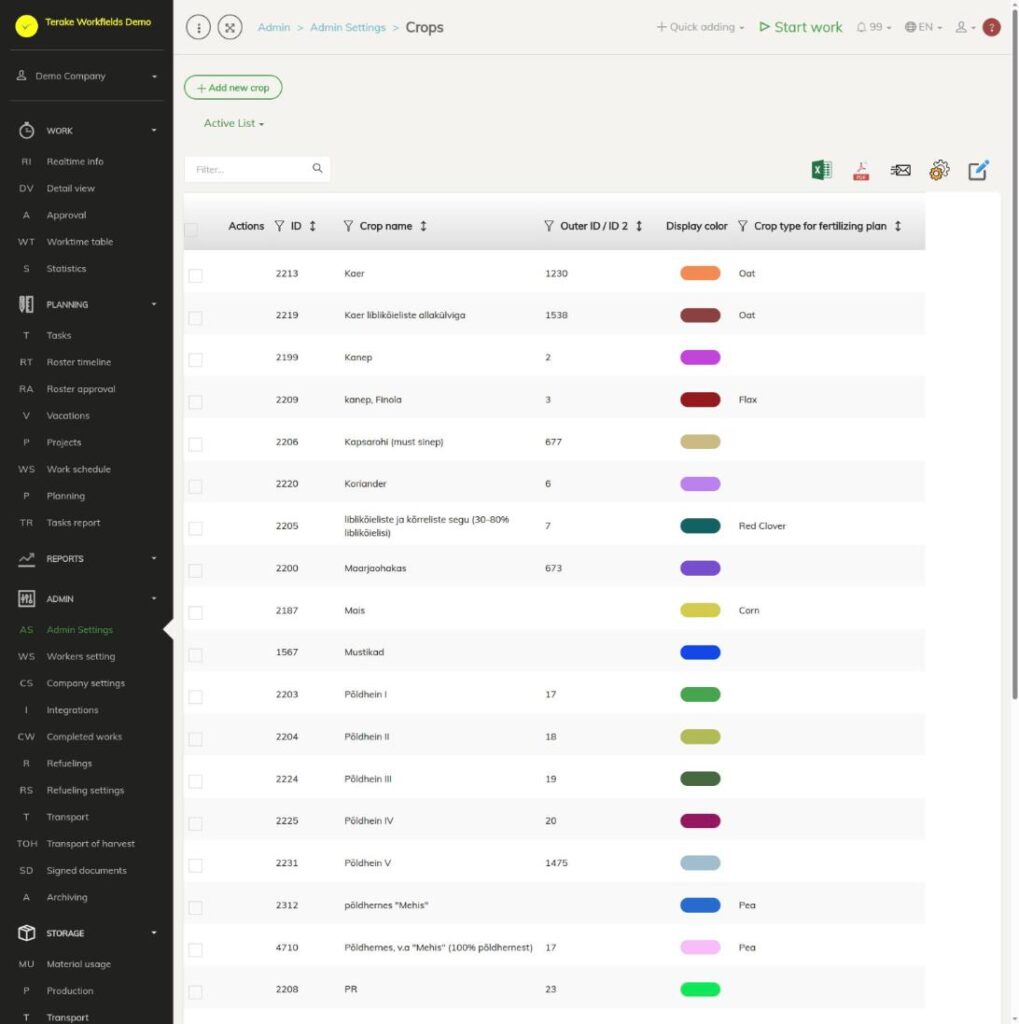Click the page vertical scrollbar
1019x1024 pixels.
pyautogui.click(x=1014, y=353)
